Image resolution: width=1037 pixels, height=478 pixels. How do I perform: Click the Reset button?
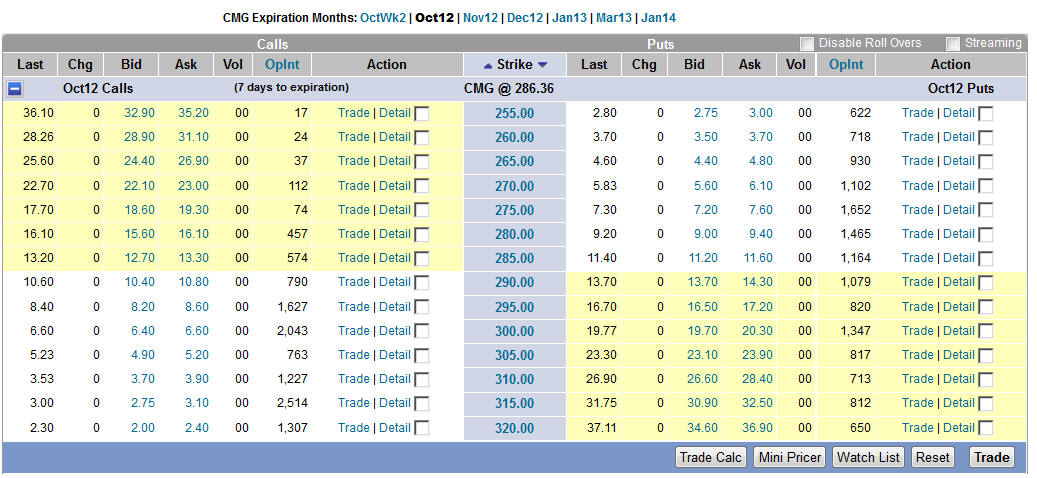[932, 457]
